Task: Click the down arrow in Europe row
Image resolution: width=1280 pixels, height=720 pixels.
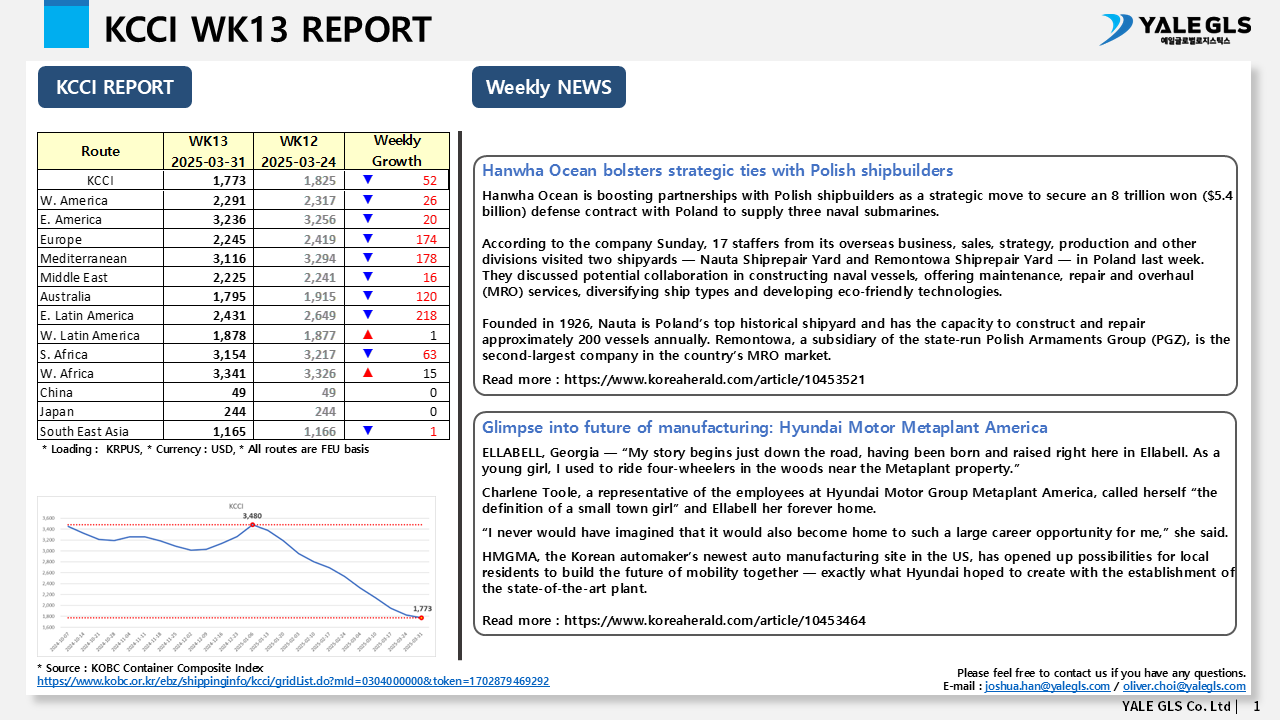Action: 368,238
